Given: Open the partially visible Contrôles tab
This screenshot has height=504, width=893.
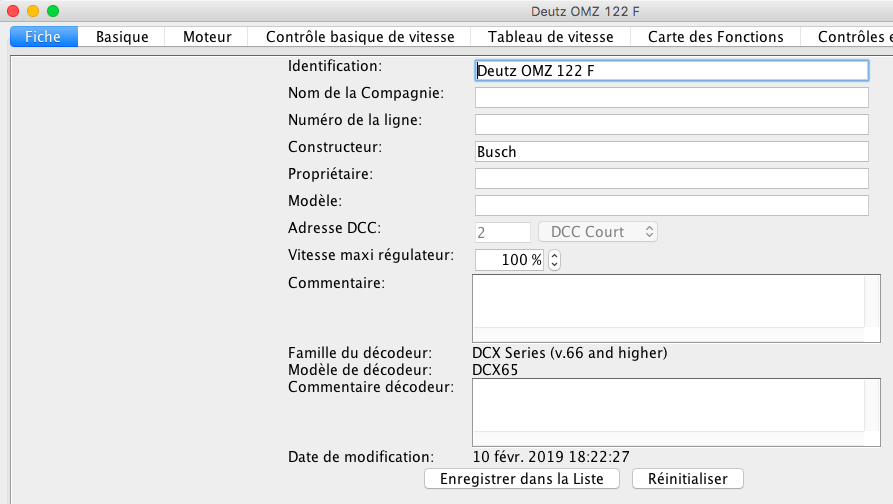Looking at the screenshot, I should [847, 36].
